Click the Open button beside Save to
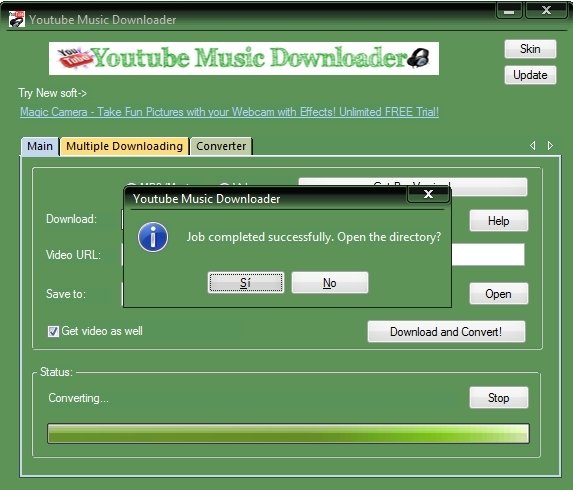573x490 pixels. [x=498, y=294]
